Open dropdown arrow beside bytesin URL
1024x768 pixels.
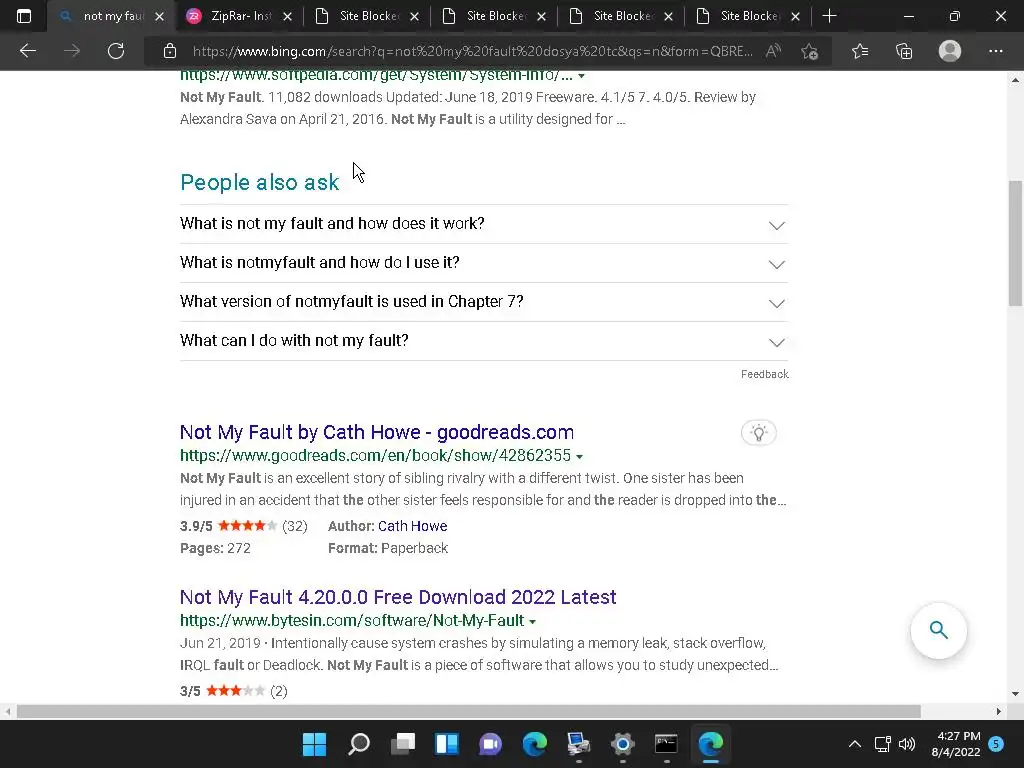[x=533, y=622]
